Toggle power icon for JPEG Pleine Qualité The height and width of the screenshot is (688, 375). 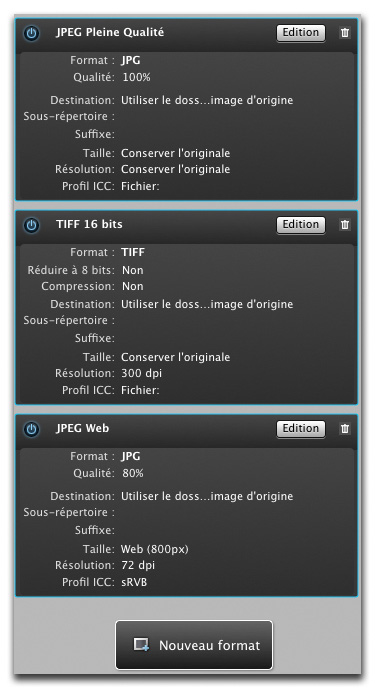coord(31,33)
